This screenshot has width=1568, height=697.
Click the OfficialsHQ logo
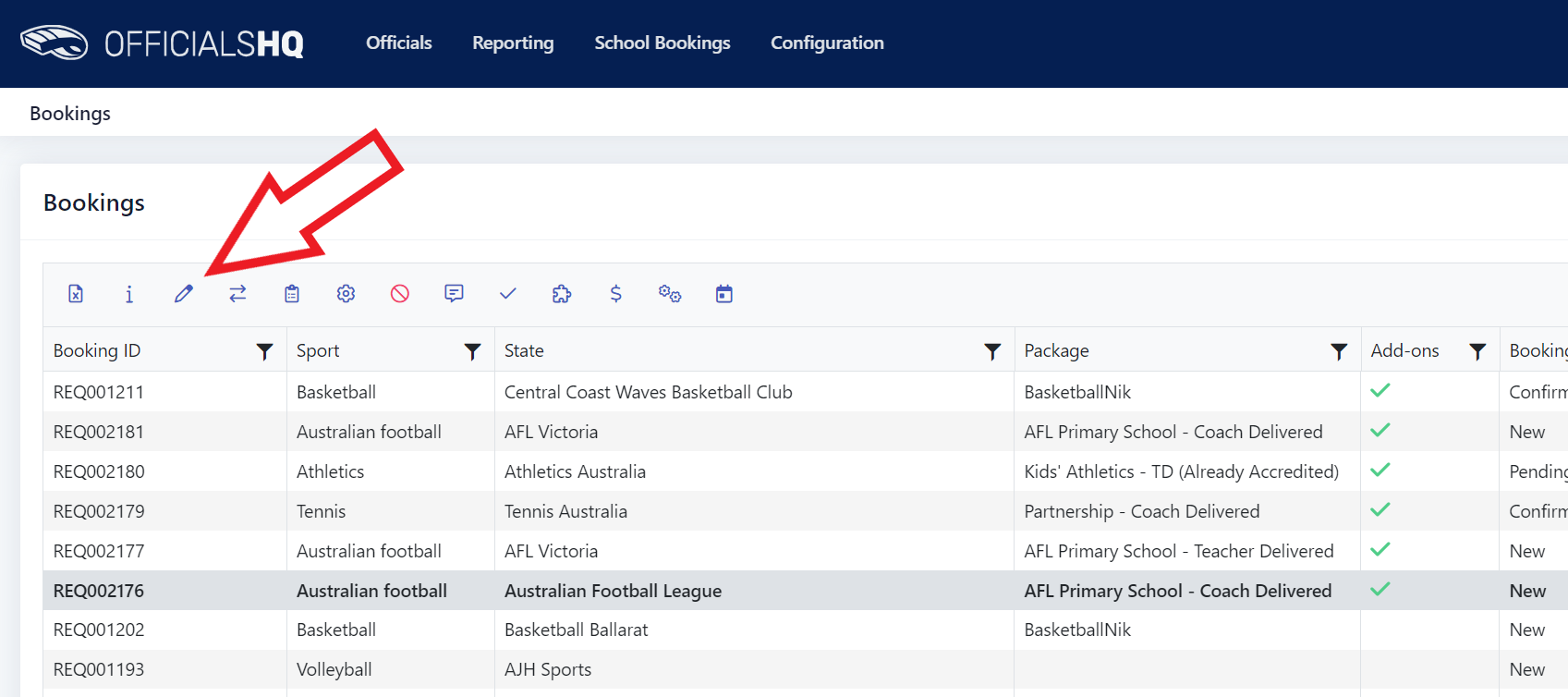click(x=162, y=43)
